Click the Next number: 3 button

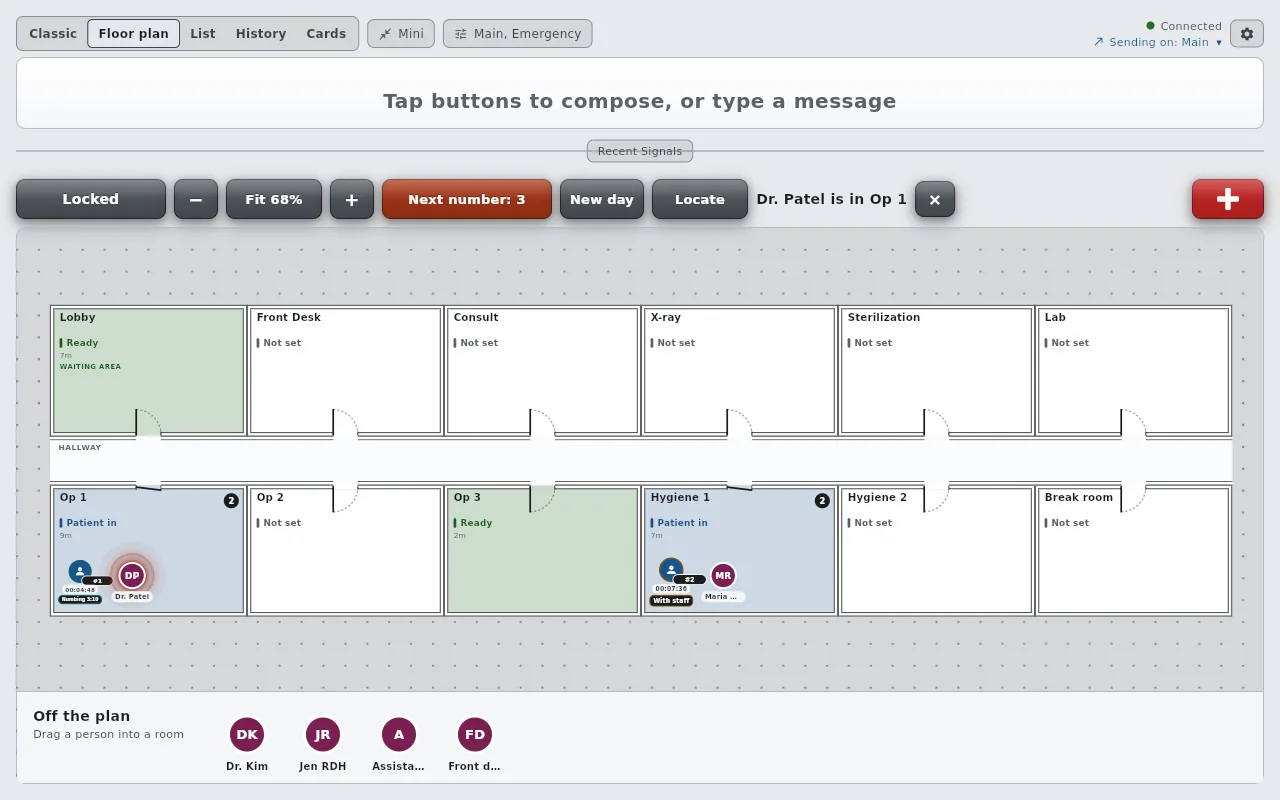tap(467, 199)
